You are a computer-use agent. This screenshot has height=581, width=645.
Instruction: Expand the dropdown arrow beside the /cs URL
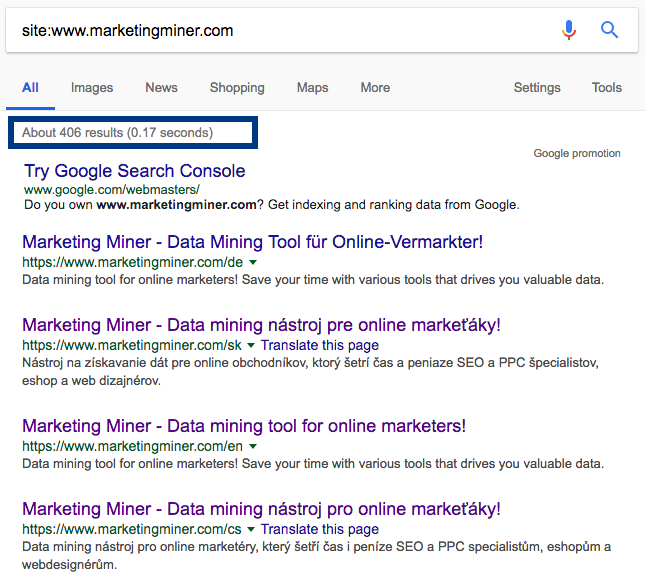pos(251,529)
